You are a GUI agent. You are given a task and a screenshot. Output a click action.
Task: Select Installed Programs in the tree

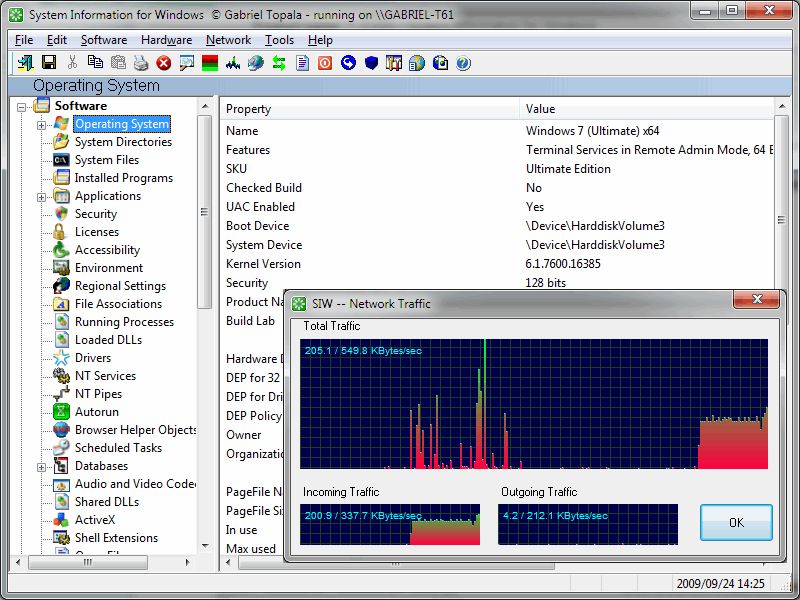pos(123,178)
